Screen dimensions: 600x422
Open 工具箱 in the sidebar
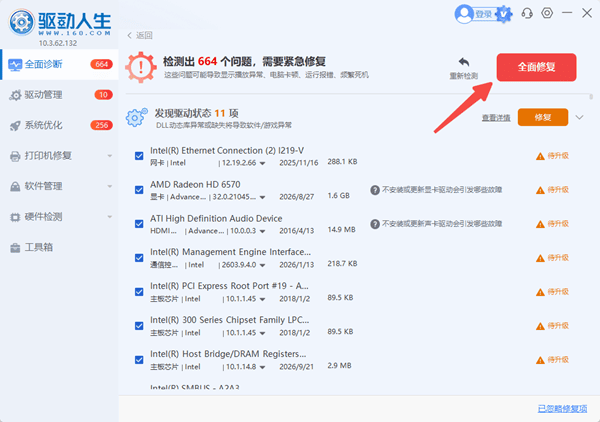coord(59,248)
